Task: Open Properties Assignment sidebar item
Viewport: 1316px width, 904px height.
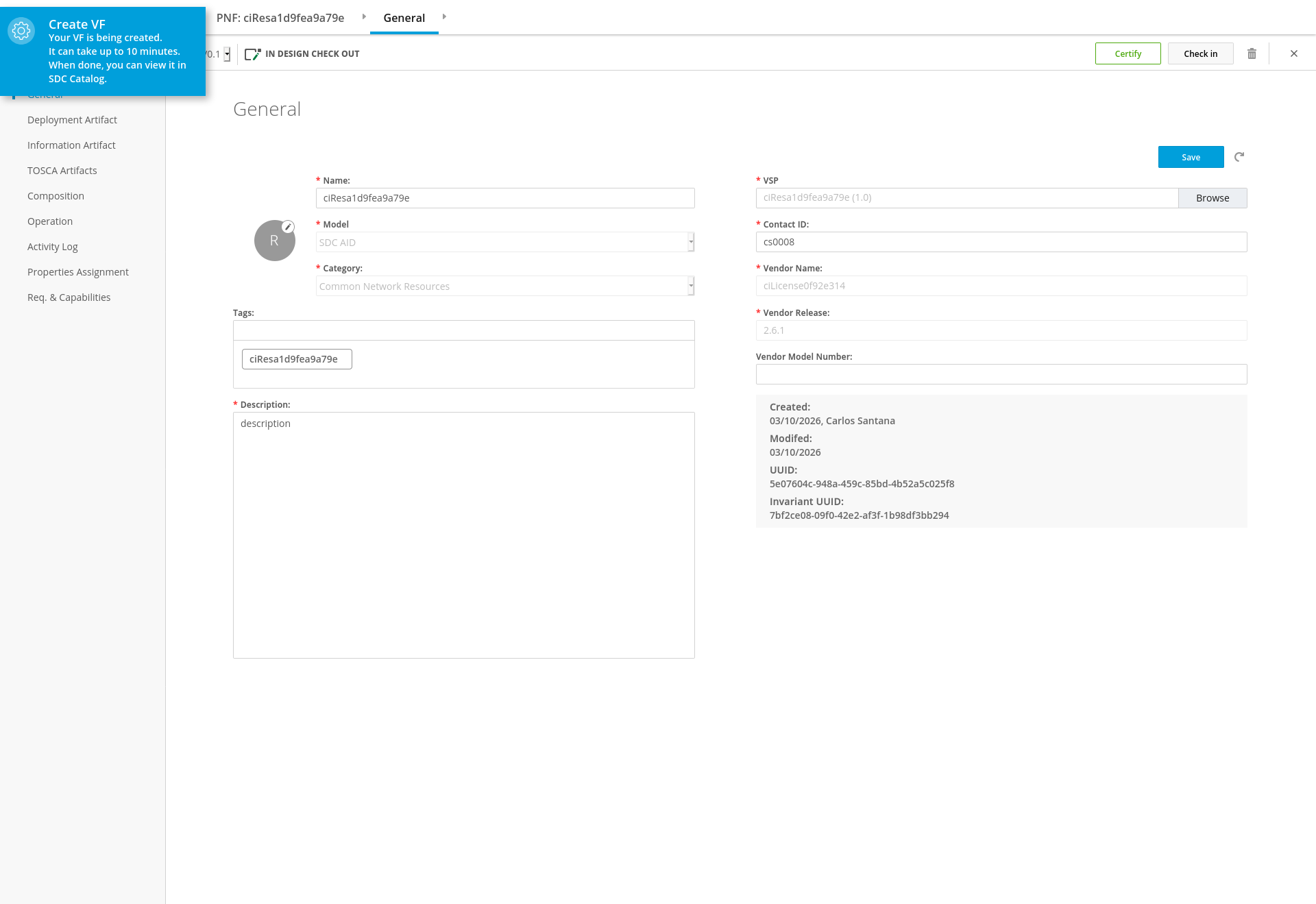Action: (77, 272)
